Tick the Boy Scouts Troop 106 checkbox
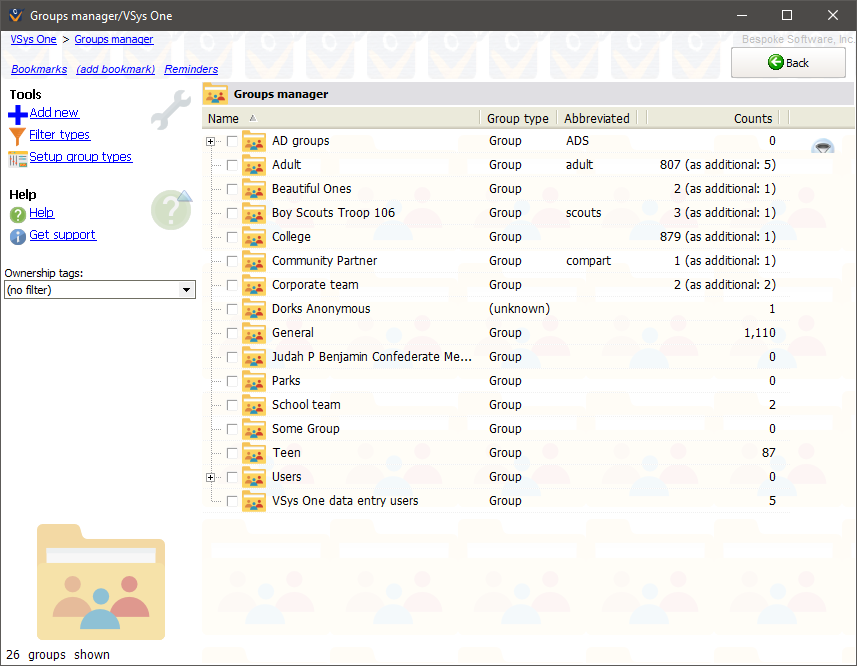The image size is (857, 666). coord(232,213)
